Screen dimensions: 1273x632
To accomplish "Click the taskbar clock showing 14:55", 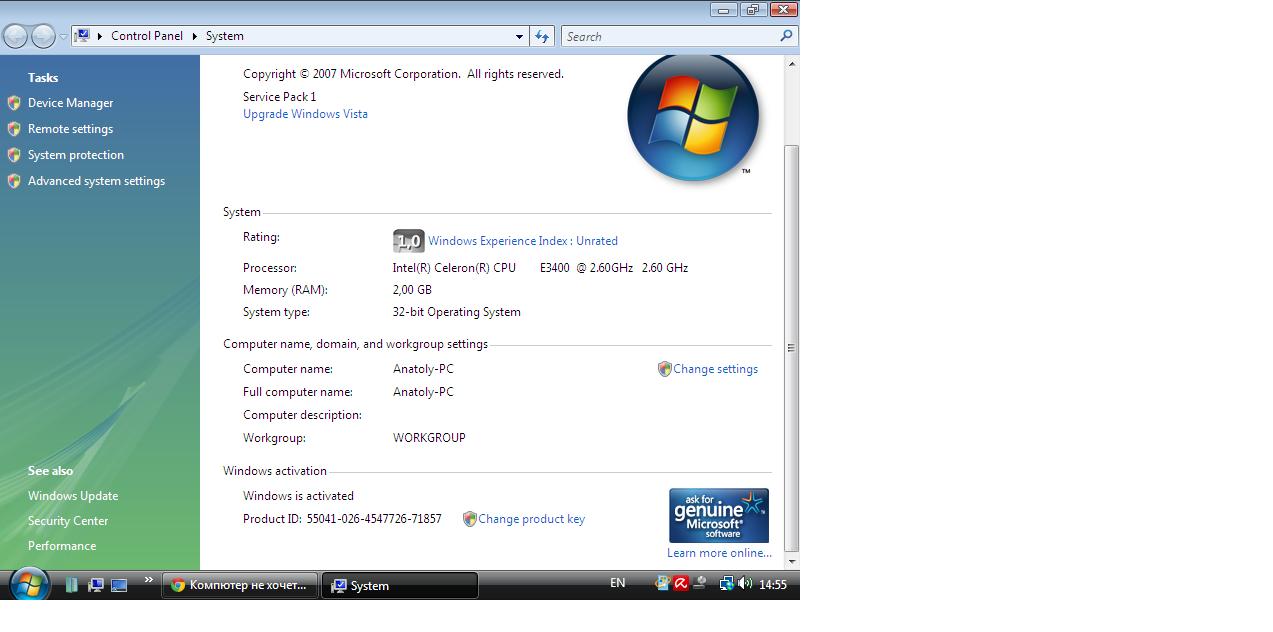I will 773,584.
